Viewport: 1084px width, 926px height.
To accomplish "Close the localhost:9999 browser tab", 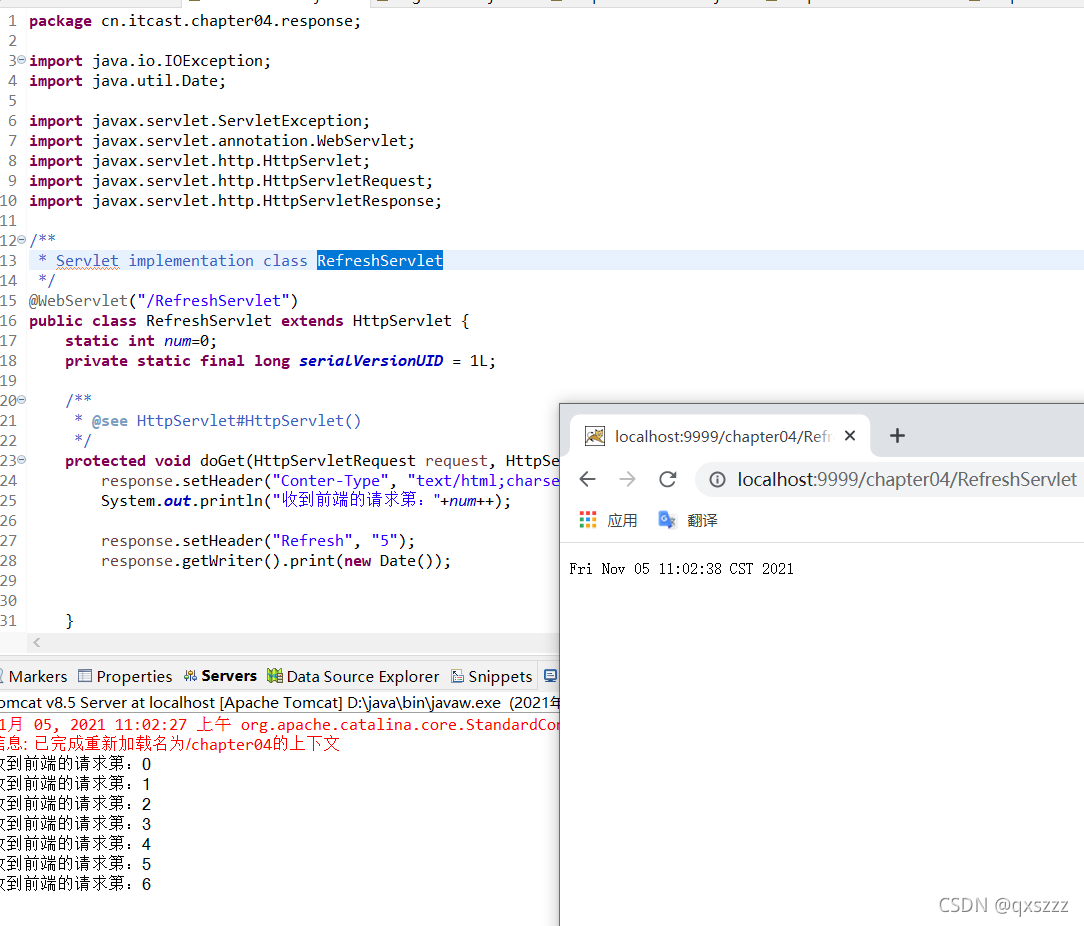I will click(850, 436).
